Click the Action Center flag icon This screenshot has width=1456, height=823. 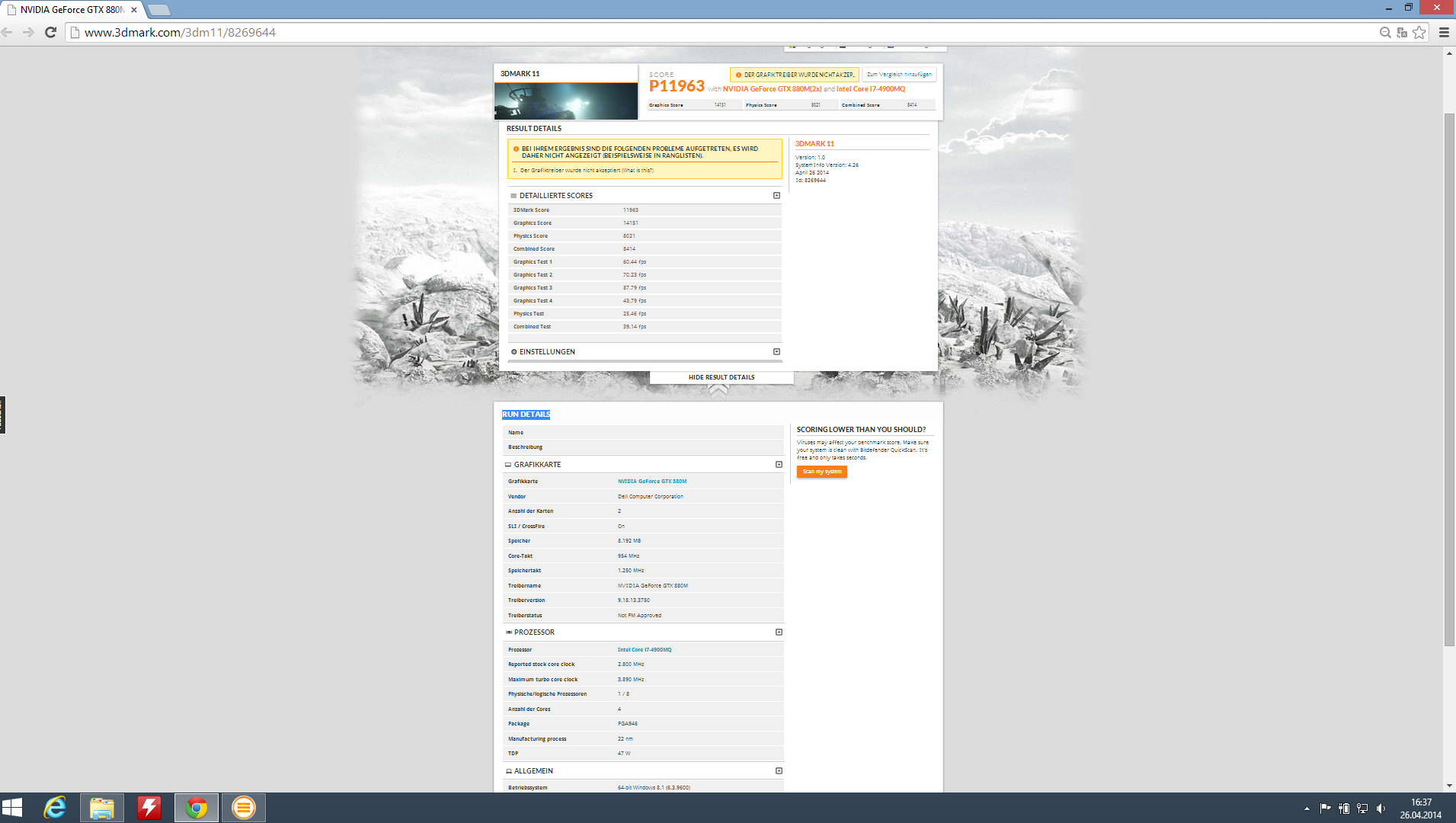coord(1326,809)
